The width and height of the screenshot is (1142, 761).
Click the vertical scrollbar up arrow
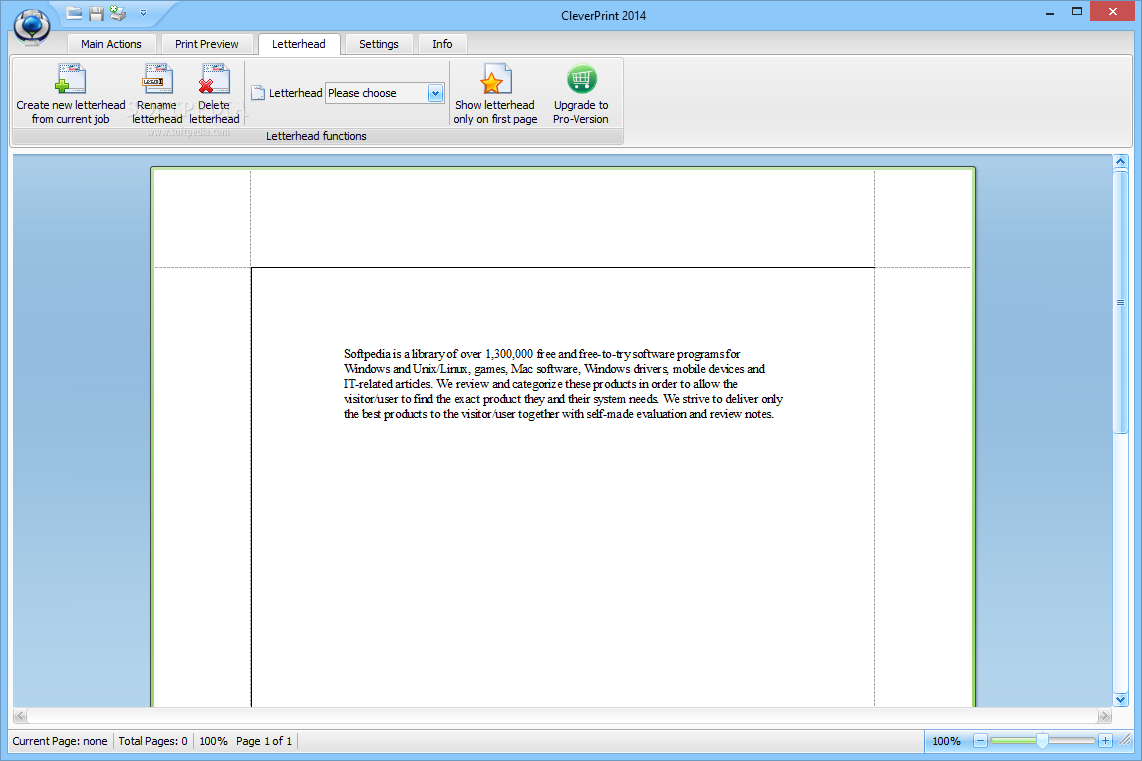(x=1120, y=161)
